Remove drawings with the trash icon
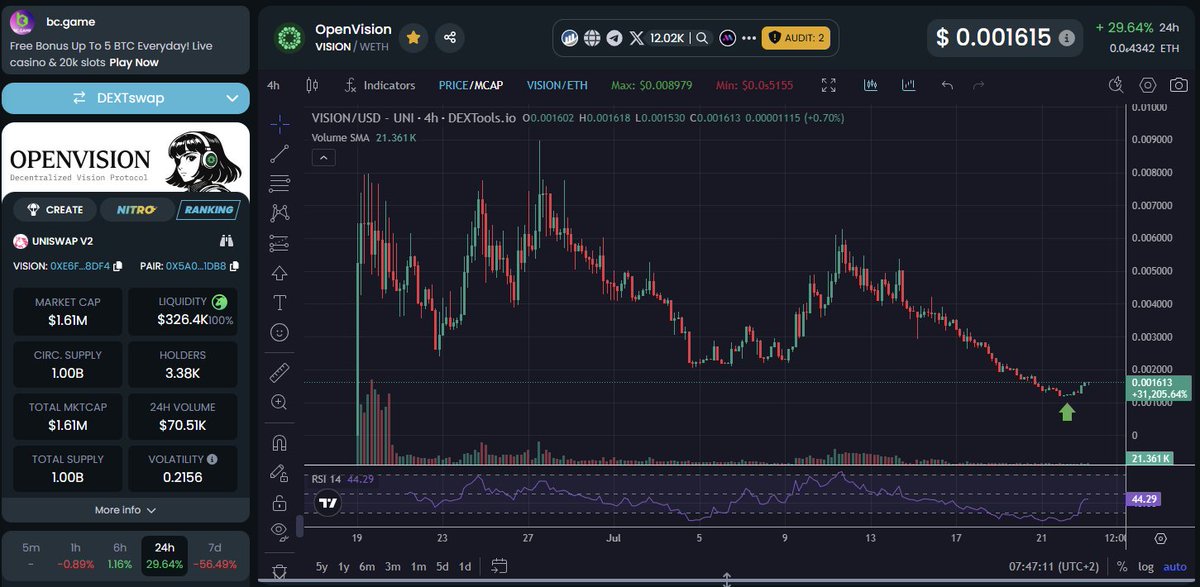This screenshot has height=587, width=1200. [x=280, y=571]
